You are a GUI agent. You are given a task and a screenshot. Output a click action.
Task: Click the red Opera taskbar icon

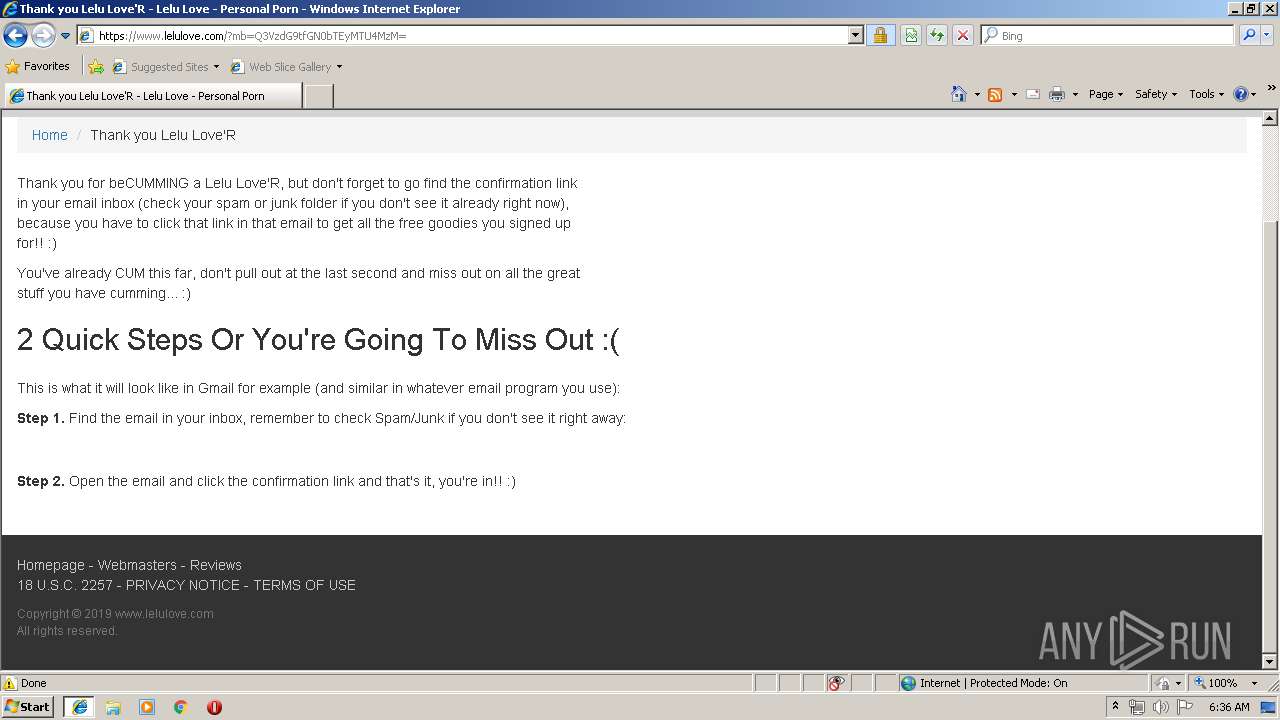tap(214, 707)
